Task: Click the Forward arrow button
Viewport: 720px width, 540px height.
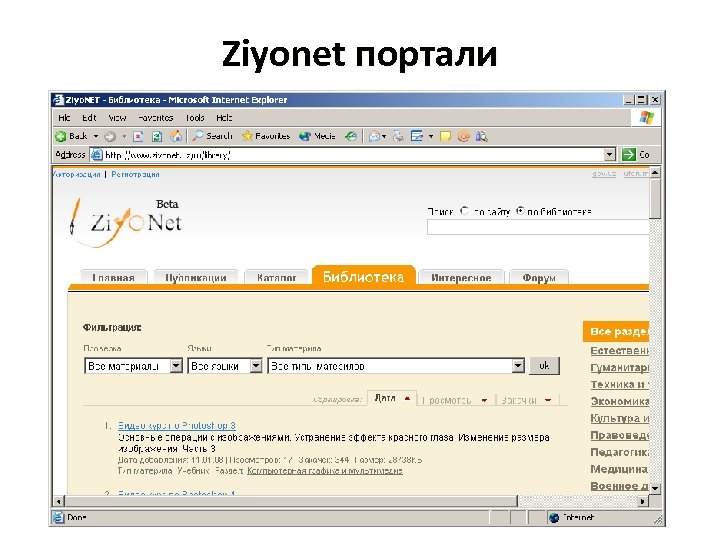Action: [x=110, y=136]
